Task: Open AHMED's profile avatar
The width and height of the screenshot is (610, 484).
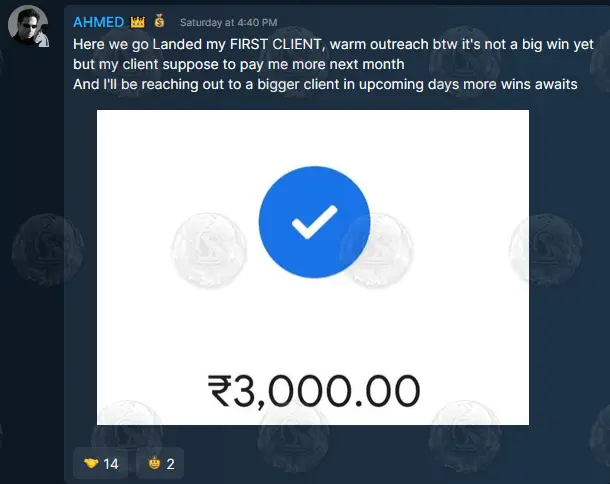Action: (x=28, y=26)
